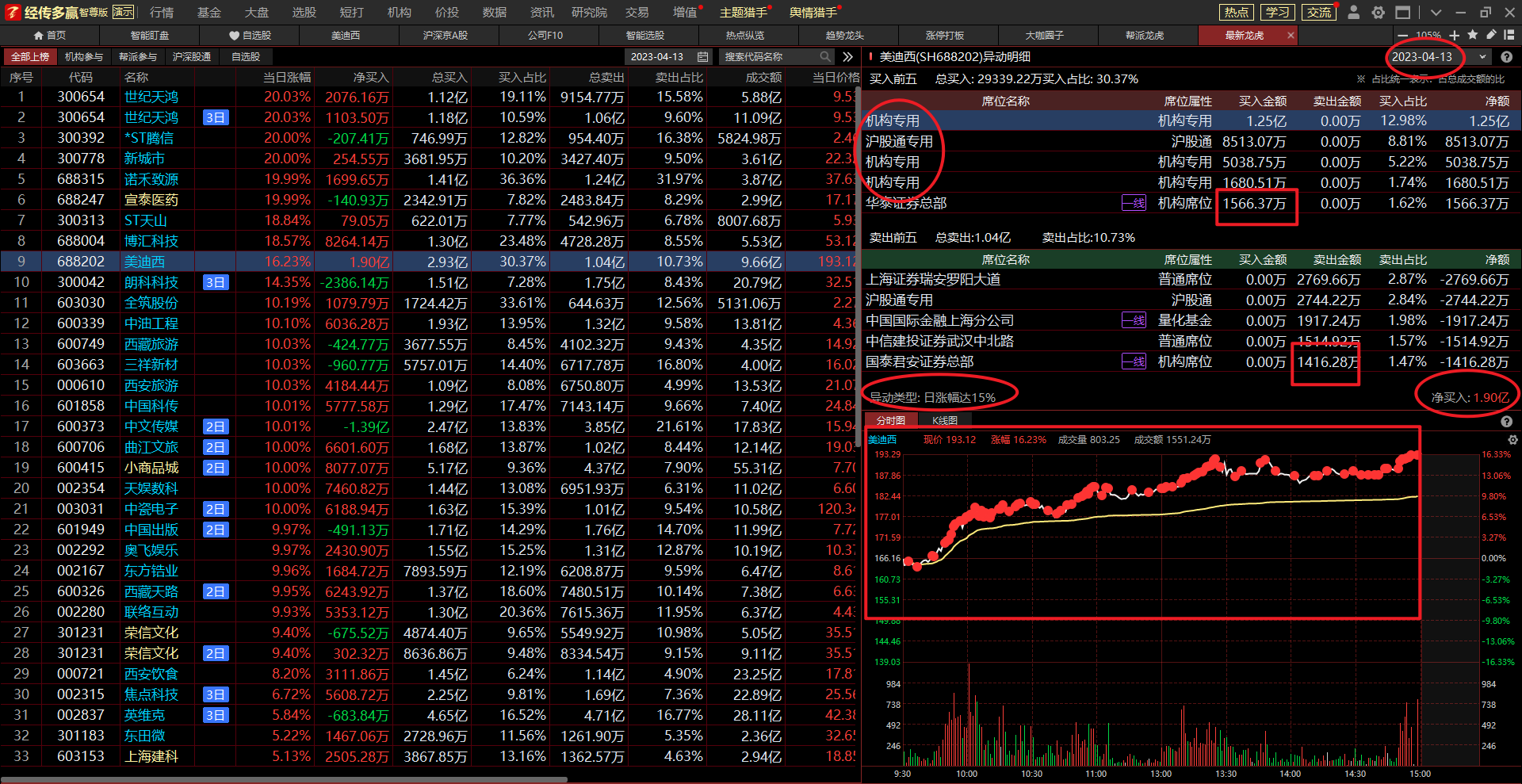Screen dimensions: 1522x784
Task: Click the 2日 badge on 曲江文旅 row
Action: (216, 447)
